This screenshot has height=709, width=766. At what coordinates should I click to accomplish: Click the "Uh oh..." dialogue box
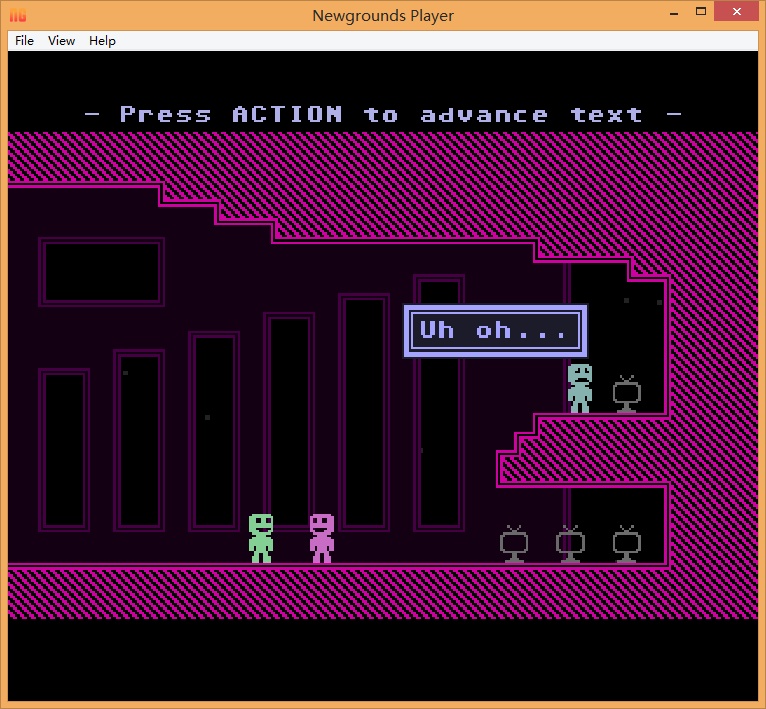pyautogui.click(x=495, y=331)
